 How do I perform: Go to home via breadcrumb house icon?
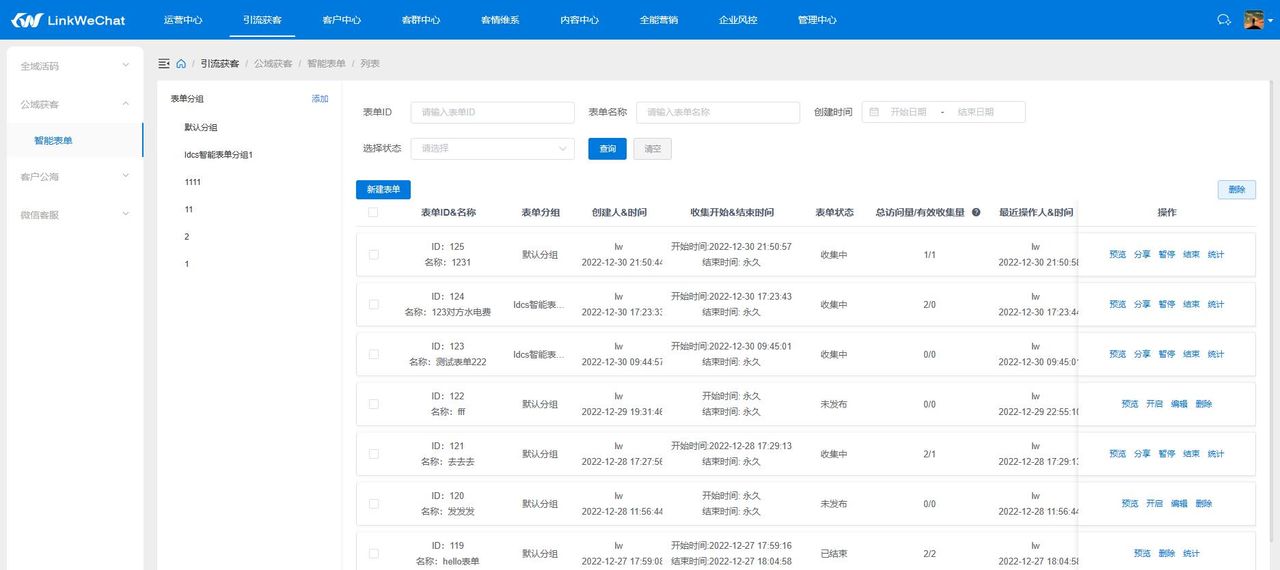click(181, 64)
